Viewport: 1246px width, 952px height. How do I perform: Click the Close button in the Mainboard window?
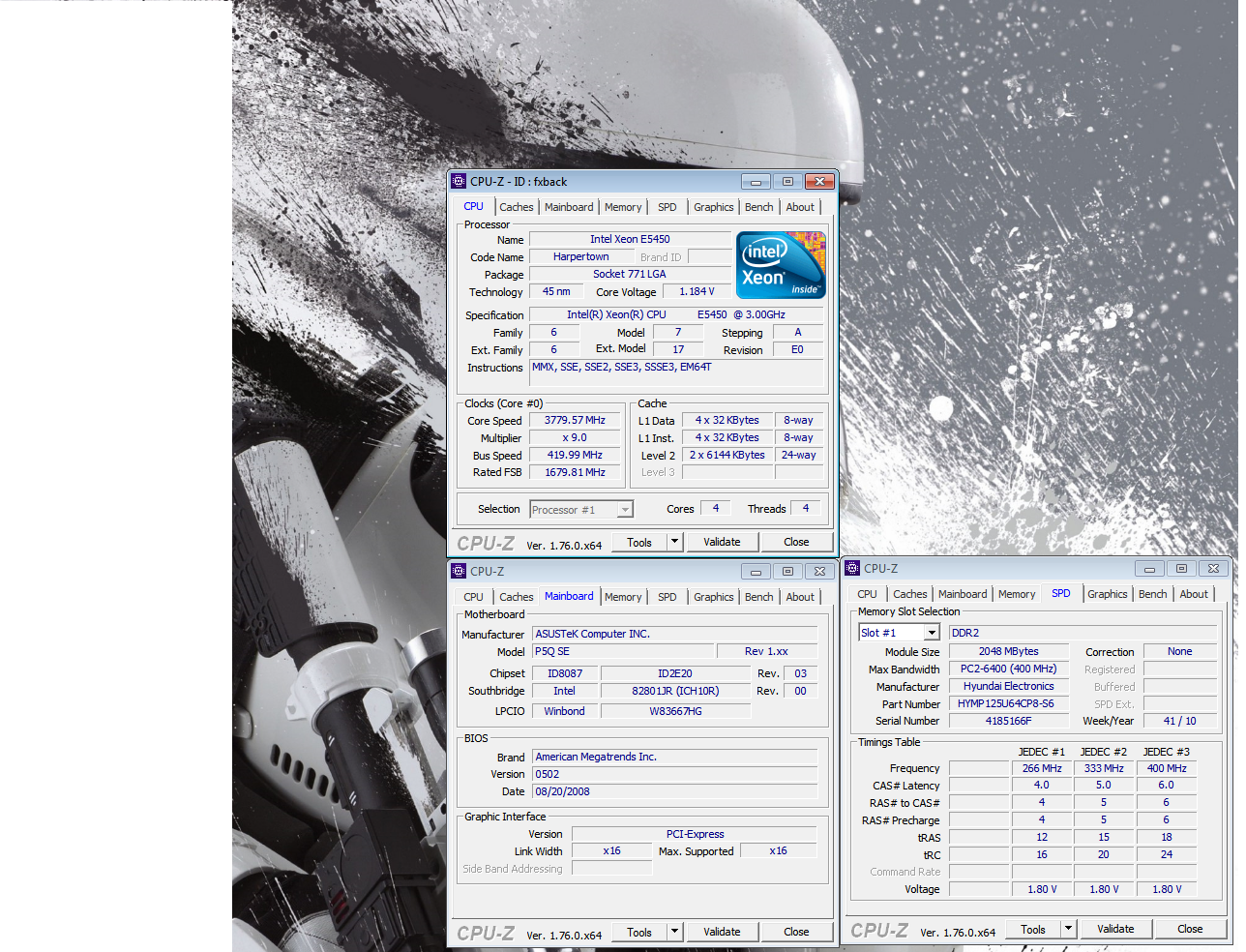tap(796, 932)
